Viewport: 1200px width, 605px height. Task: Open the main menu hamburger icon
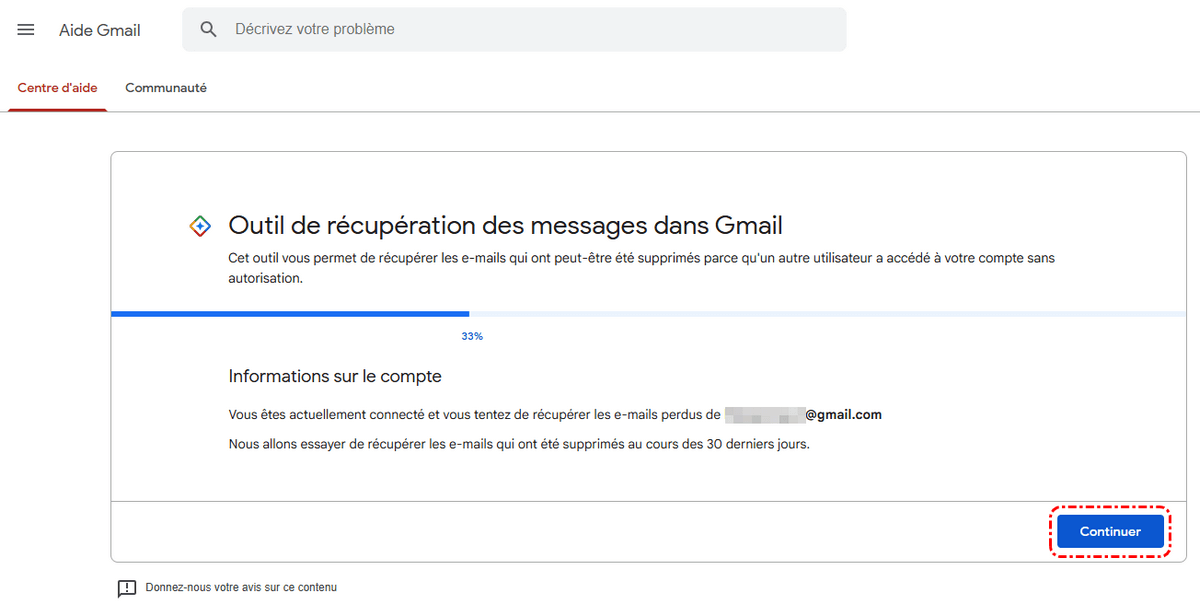(26, 30)
